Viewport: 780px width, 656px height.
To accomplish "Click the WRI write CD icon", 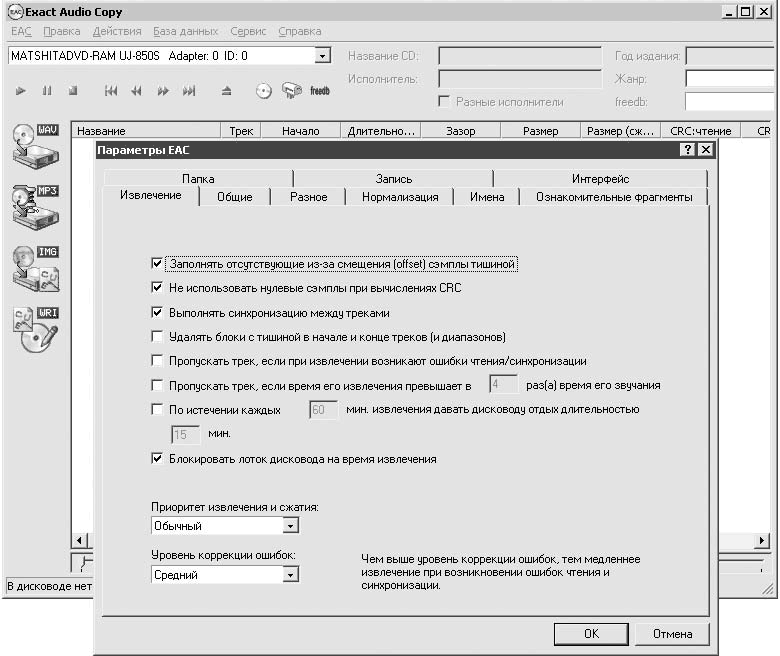I will tap(35, 329).
